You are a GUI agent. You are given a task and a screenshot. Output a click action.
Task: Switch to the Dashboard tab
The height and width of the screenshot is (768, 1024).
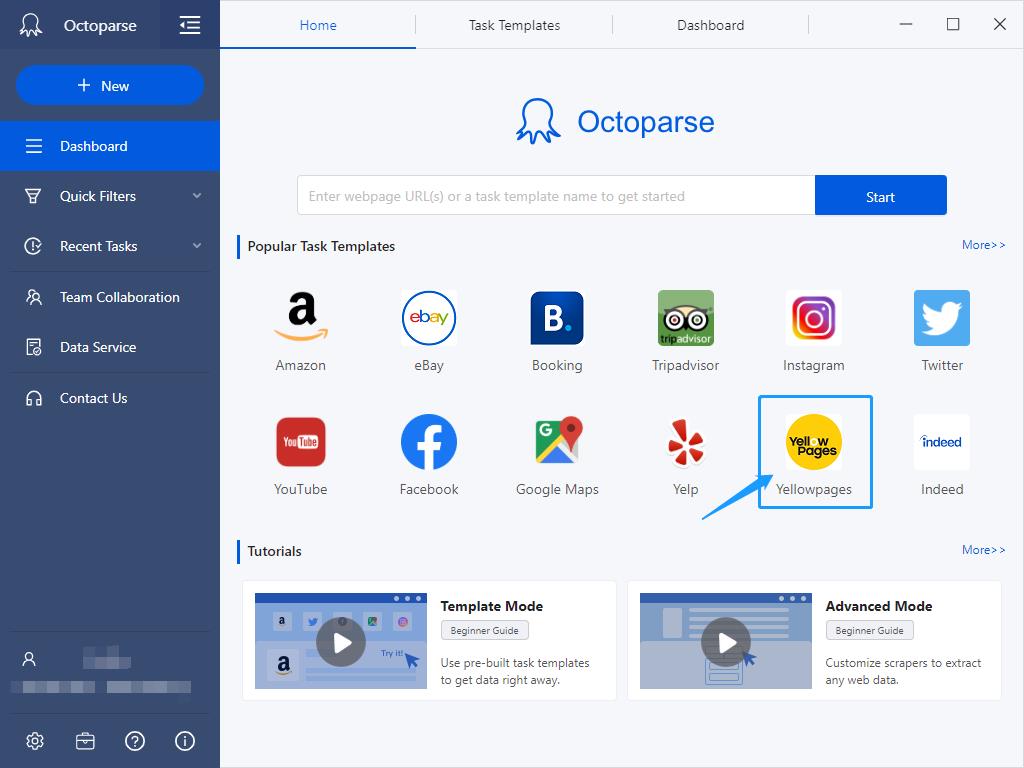point(711,25)
